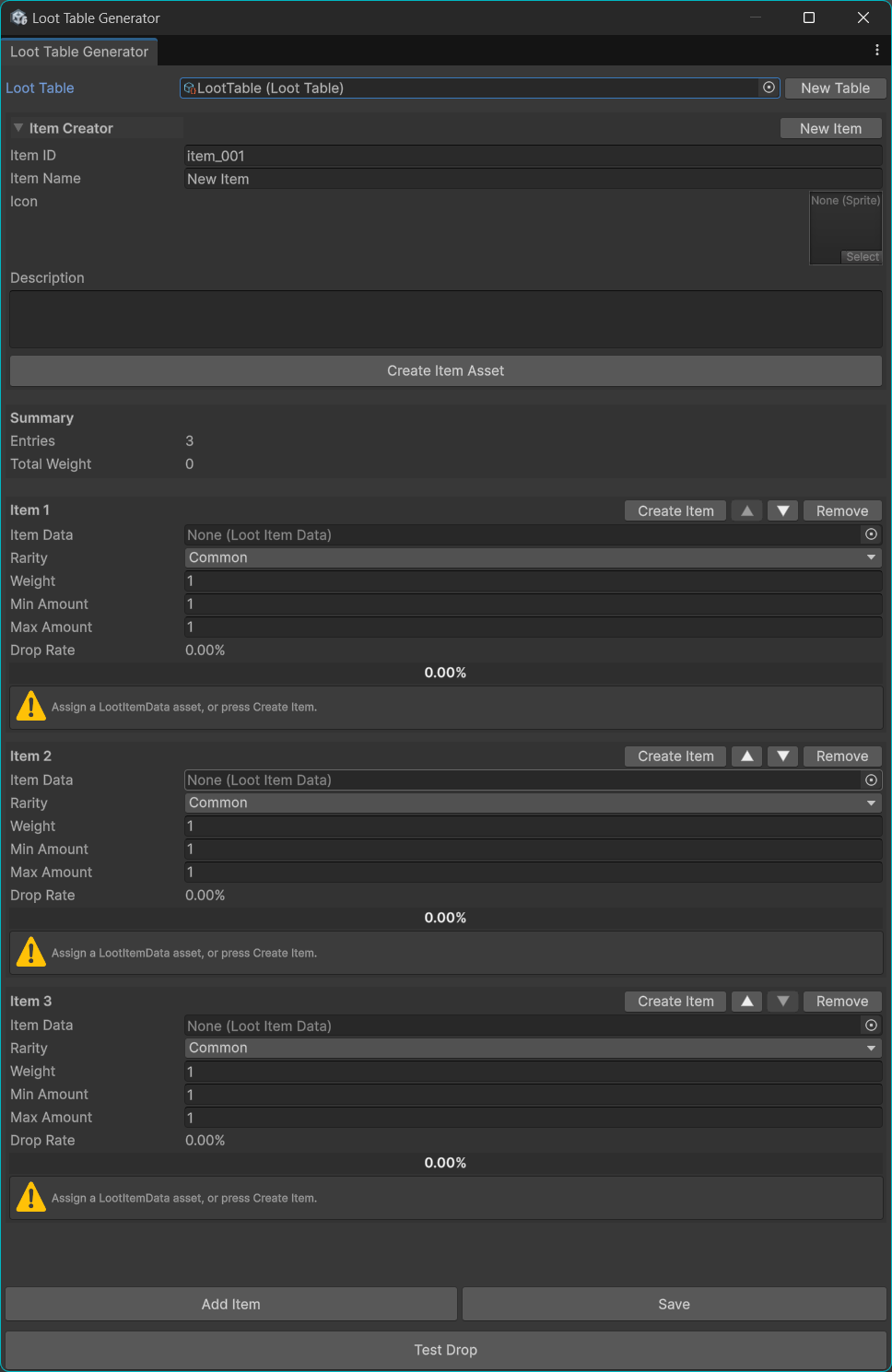Open Item 1 Item Data object picker

click(x=871, y=534)
